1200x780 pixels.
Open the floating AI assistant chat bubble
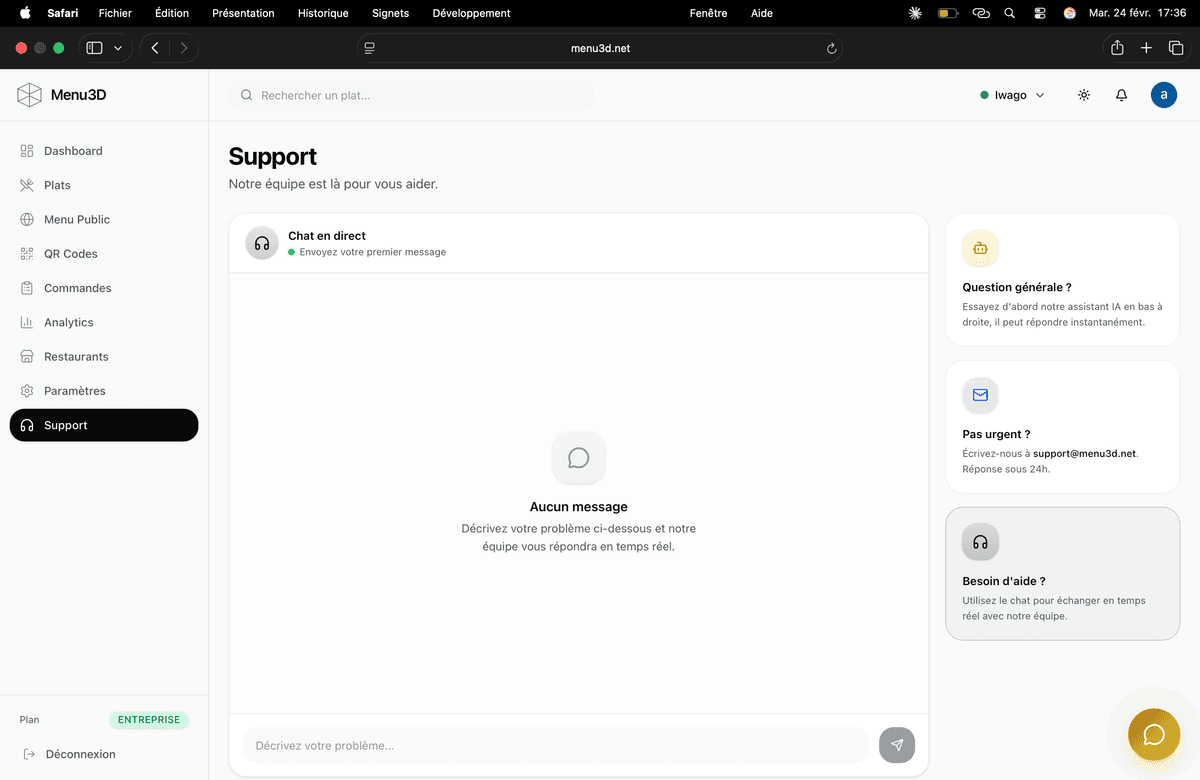1153,735
